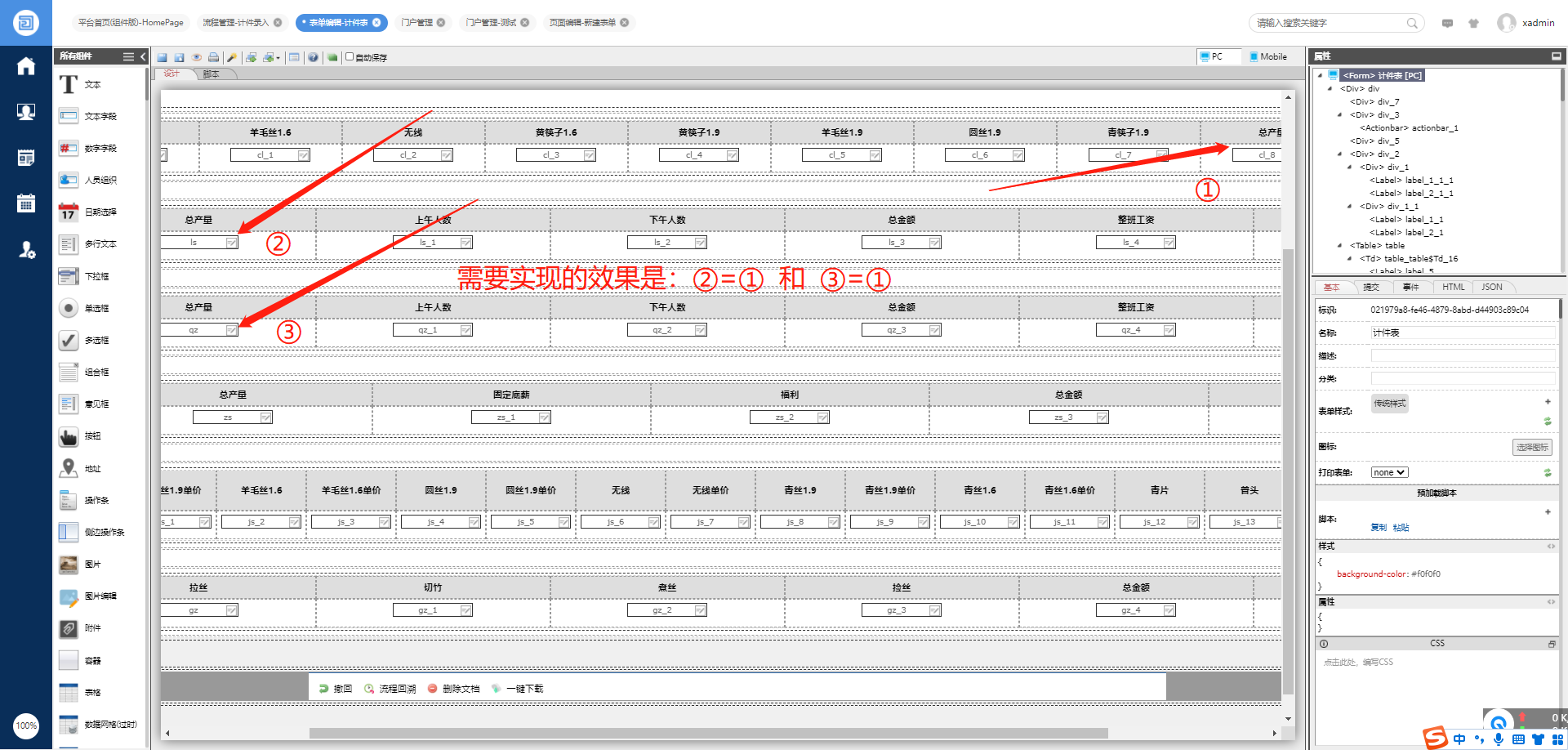Viewport: 1568px width, 750px height.
Task: Select the 附件 attachment component icon
Action: [x=69, y=628]
